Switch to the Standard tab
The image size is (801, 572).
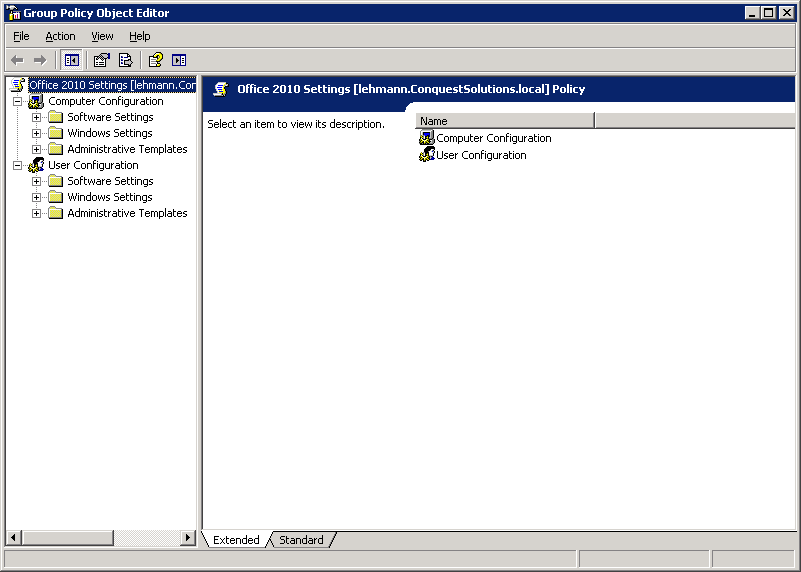point(301,540)
